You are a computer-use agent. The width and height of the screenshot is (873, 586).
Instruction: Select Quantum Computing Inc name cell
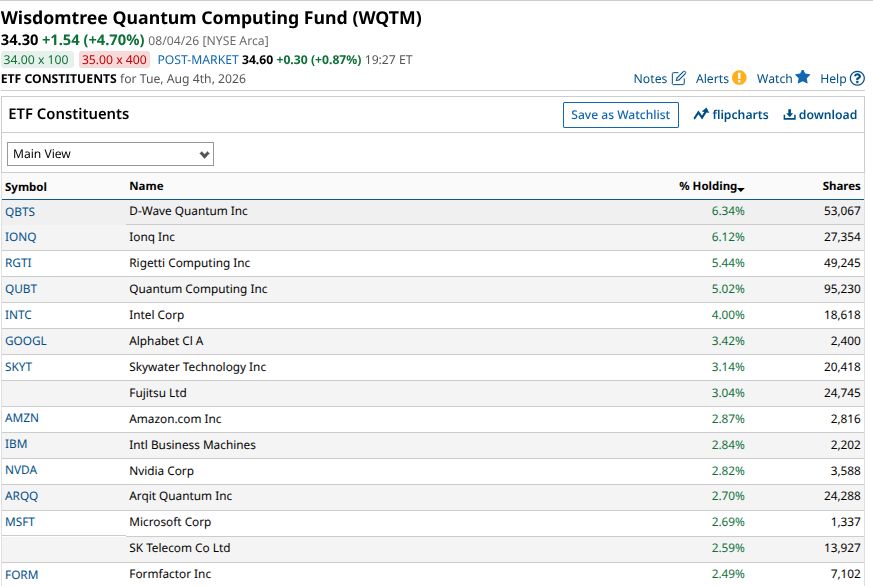pyautogui.click(x=198, y=289)
